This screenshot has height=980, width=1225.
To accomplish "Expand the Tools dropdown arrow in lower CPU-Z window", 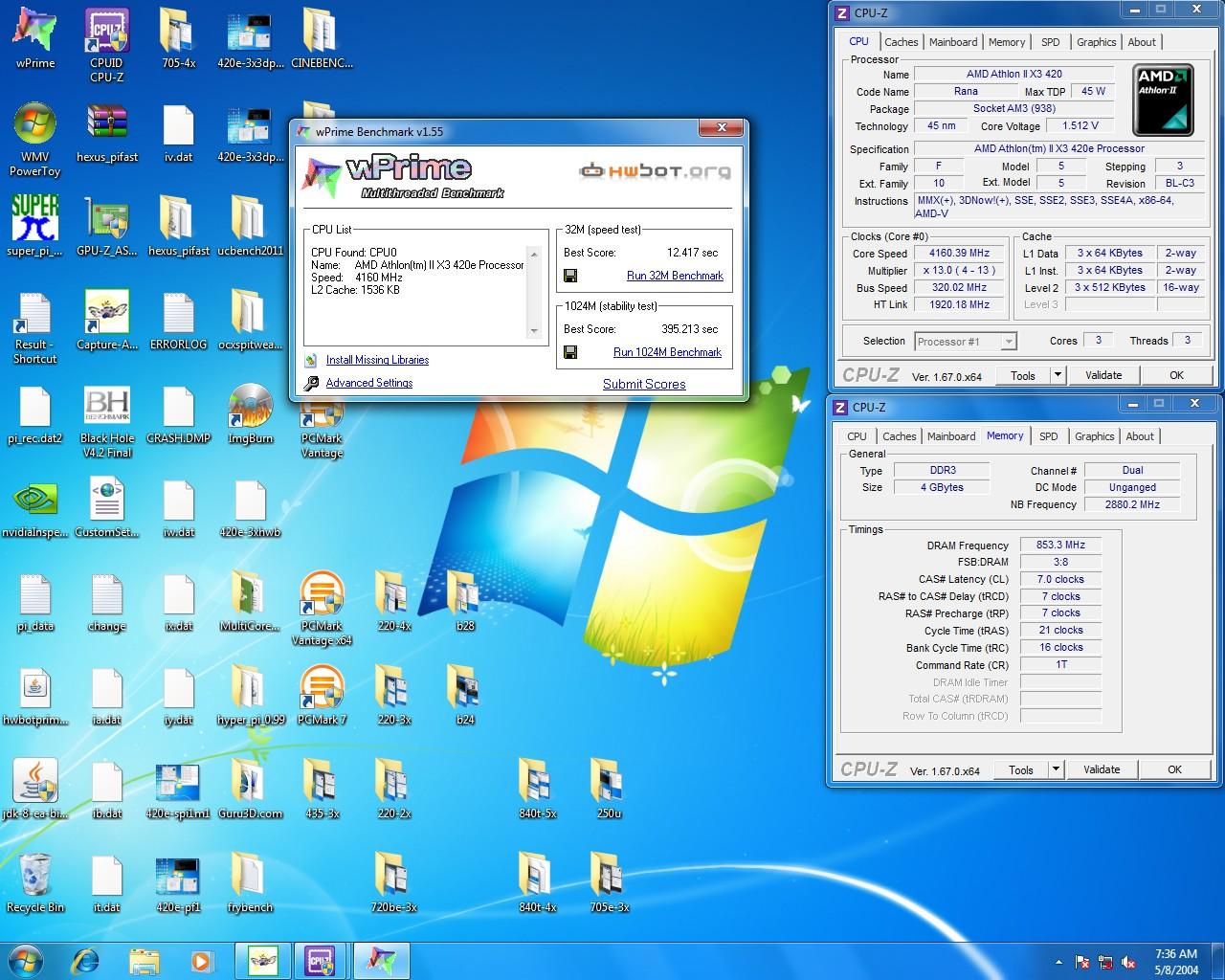I will pyautogui.click(x=1056, y=769).
